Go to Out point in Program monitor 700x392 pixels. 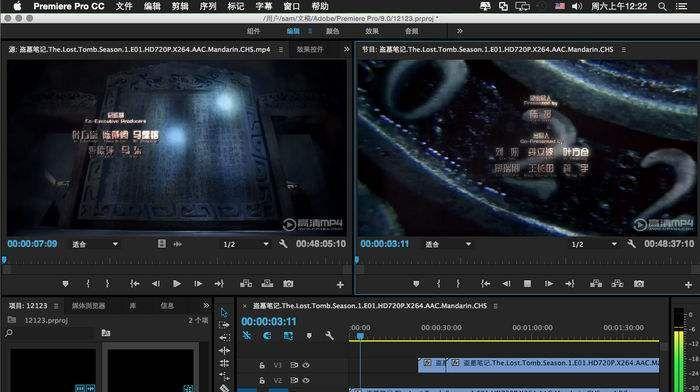(x=570, y=284)
